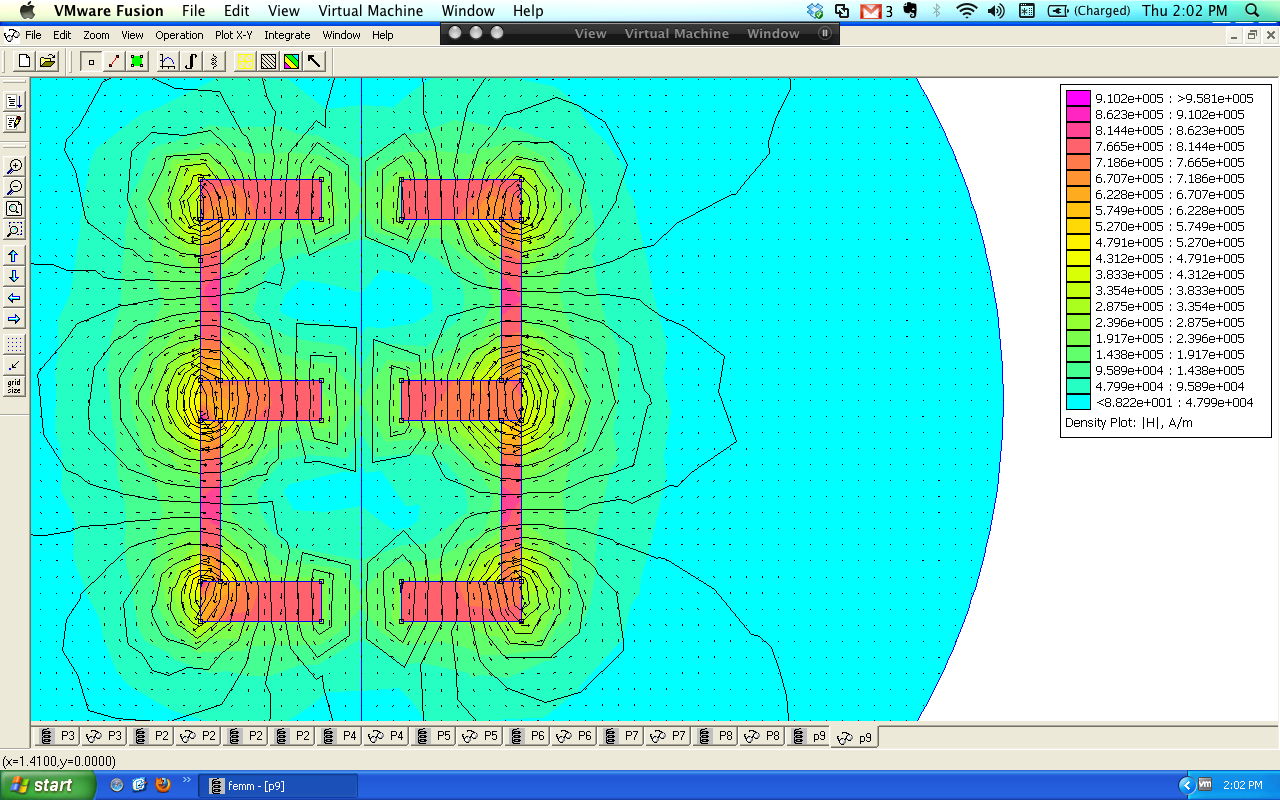
Task: Zoom to natural extents icon
Action: click(14, 208)
